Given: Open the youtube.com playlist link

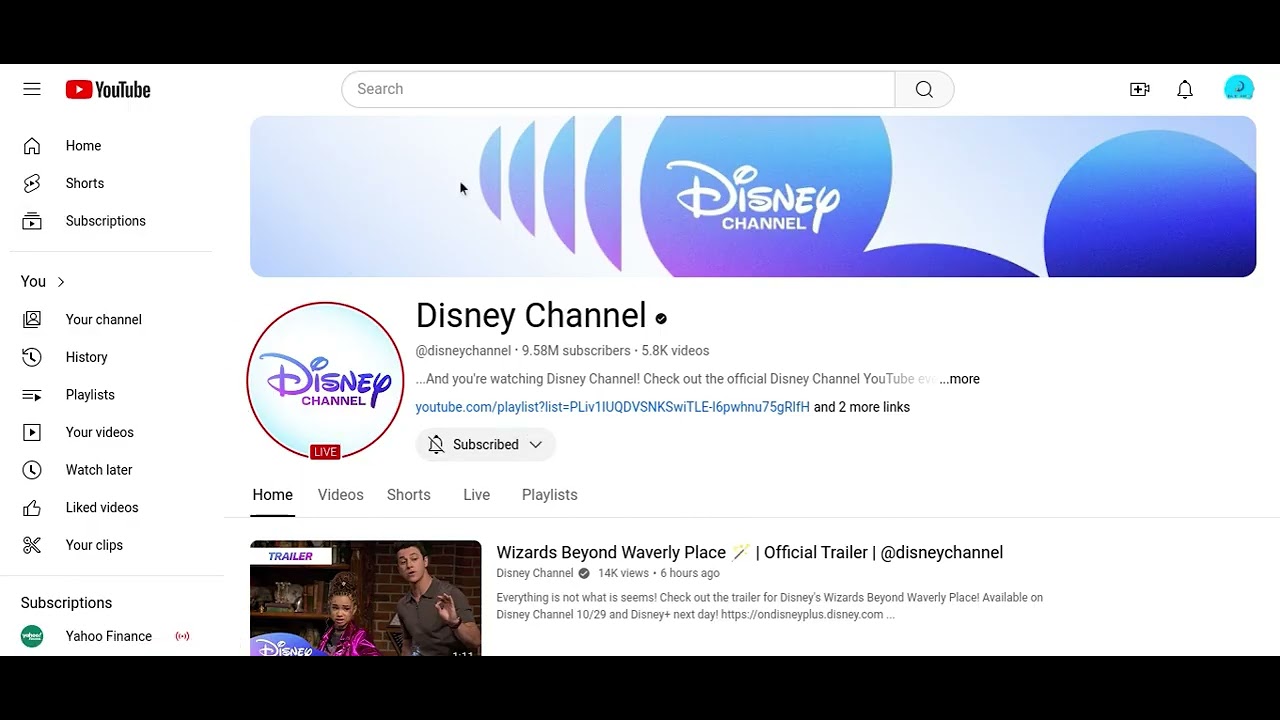Looking at the screenshot, I should [x=612, y=407].
